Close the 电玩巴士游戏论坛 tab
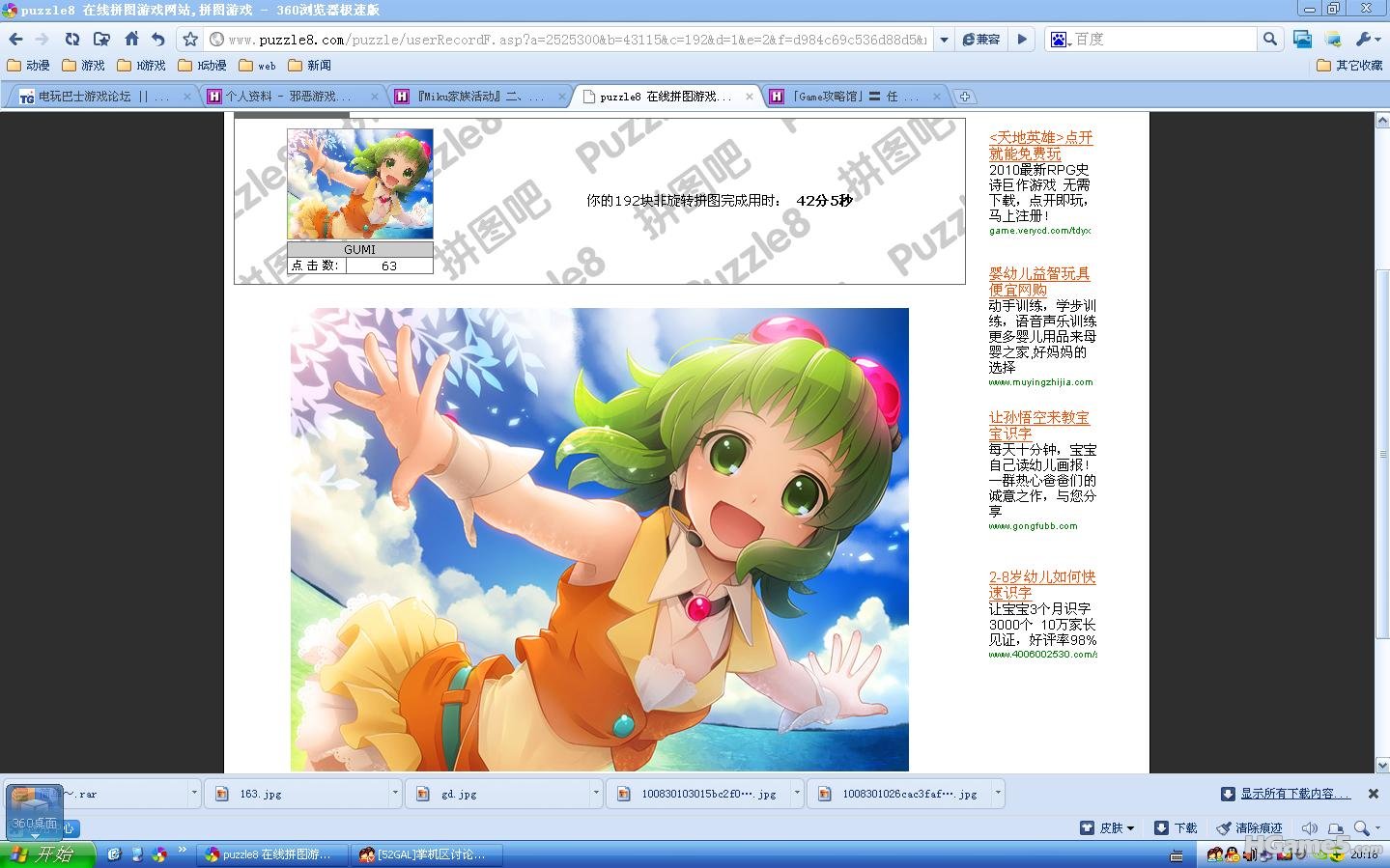 [x=187, y=97]
